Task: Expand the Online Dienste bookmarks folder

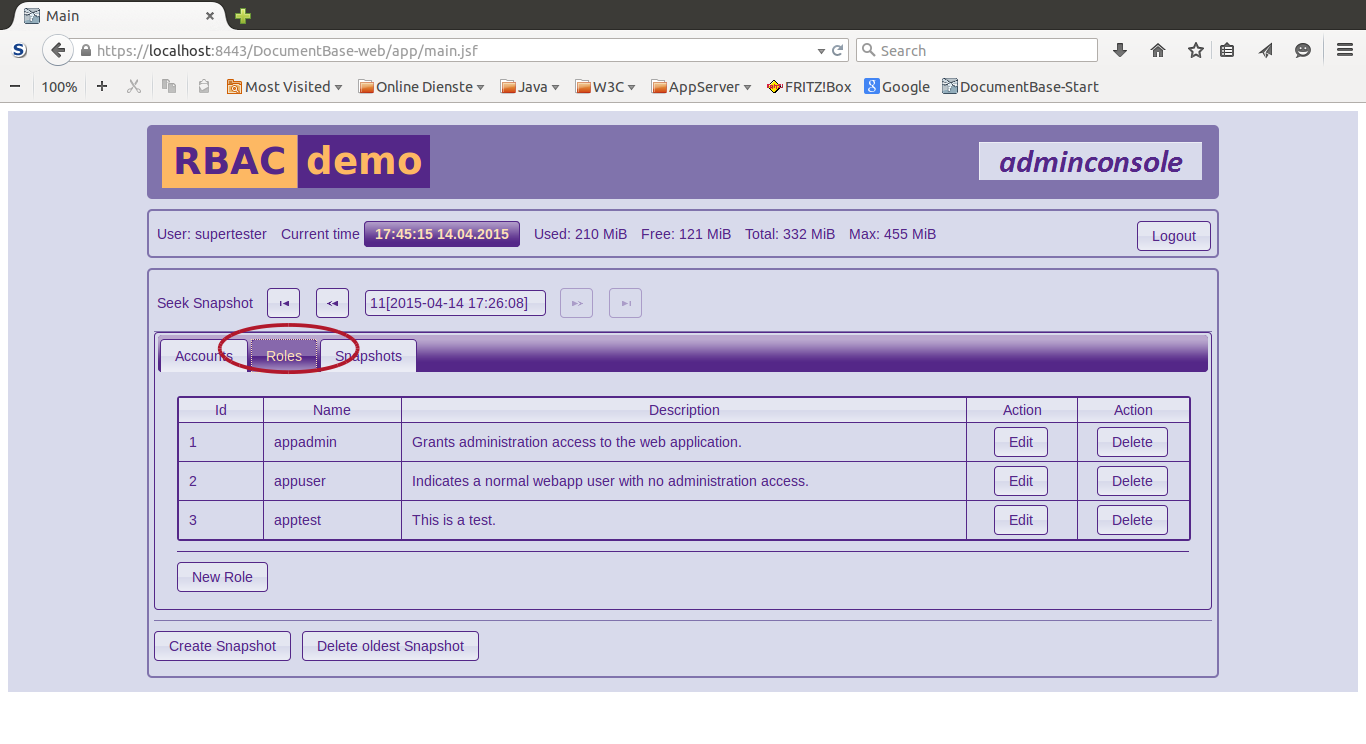Action: [x=421, y=87]
